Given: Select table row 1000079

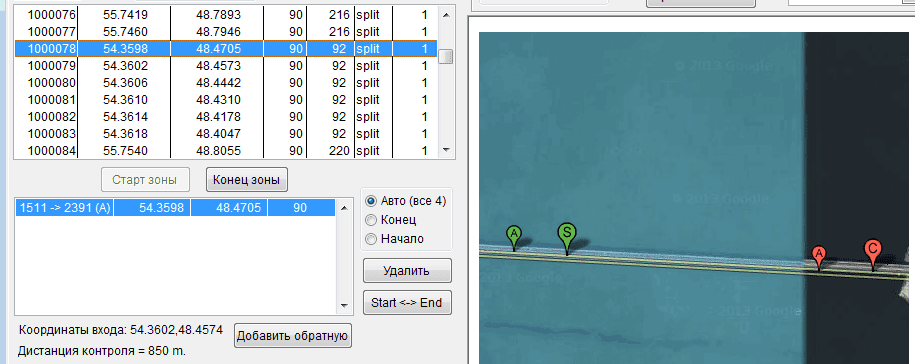Looking at the screenshot, I should click(x=226, y=65).
